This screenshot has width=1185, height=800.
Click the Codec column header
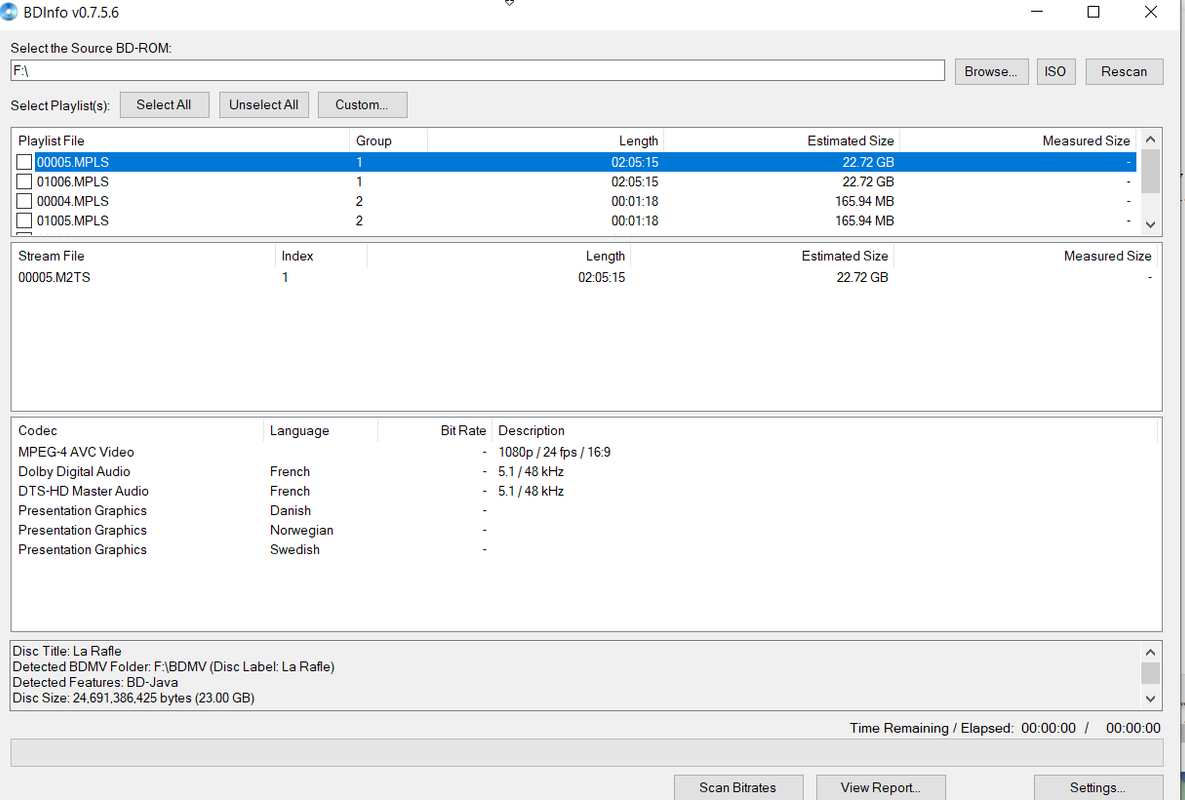(138, 431)
